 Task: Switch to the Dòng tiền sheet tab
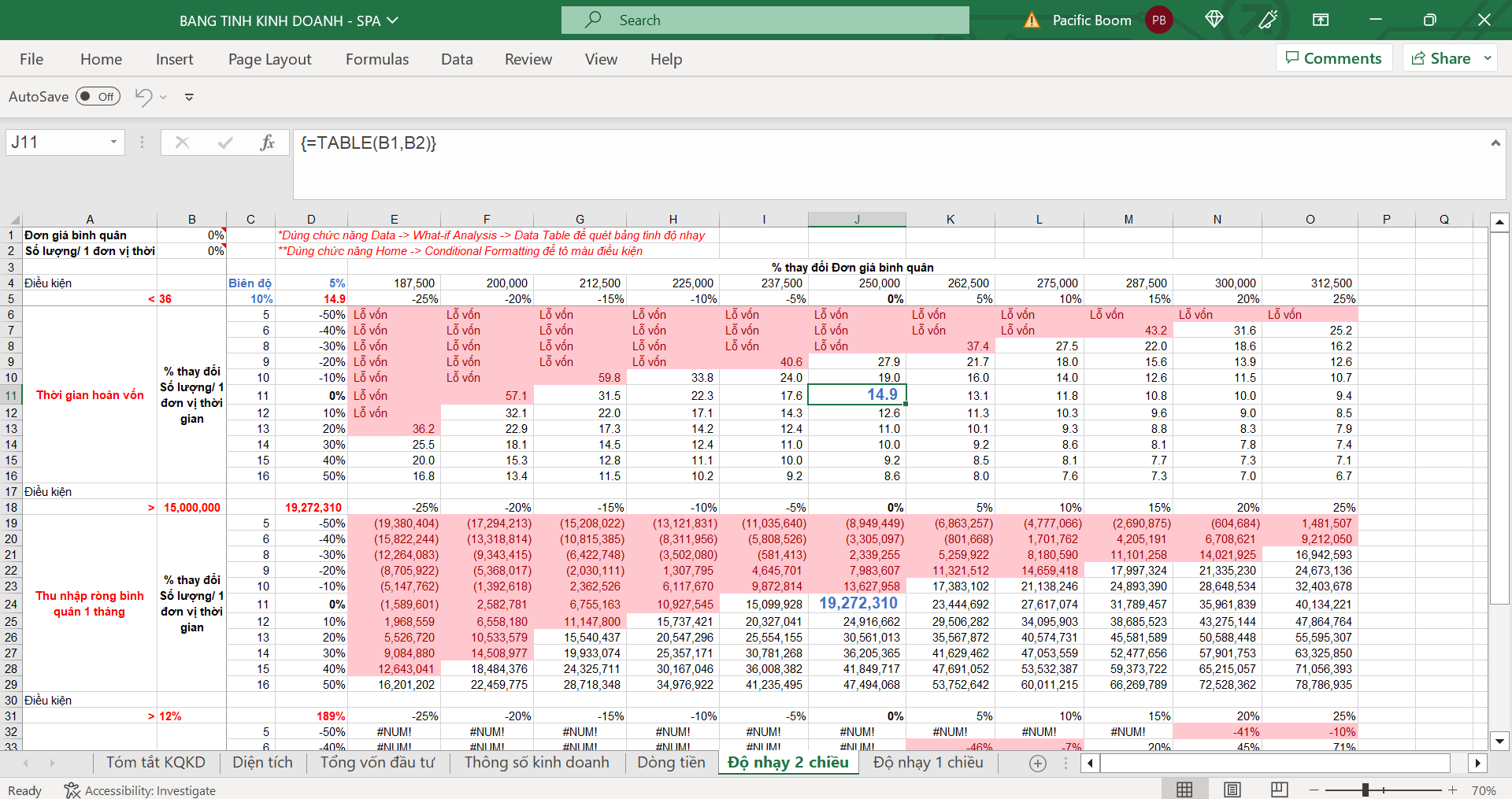tap(671, 762)
